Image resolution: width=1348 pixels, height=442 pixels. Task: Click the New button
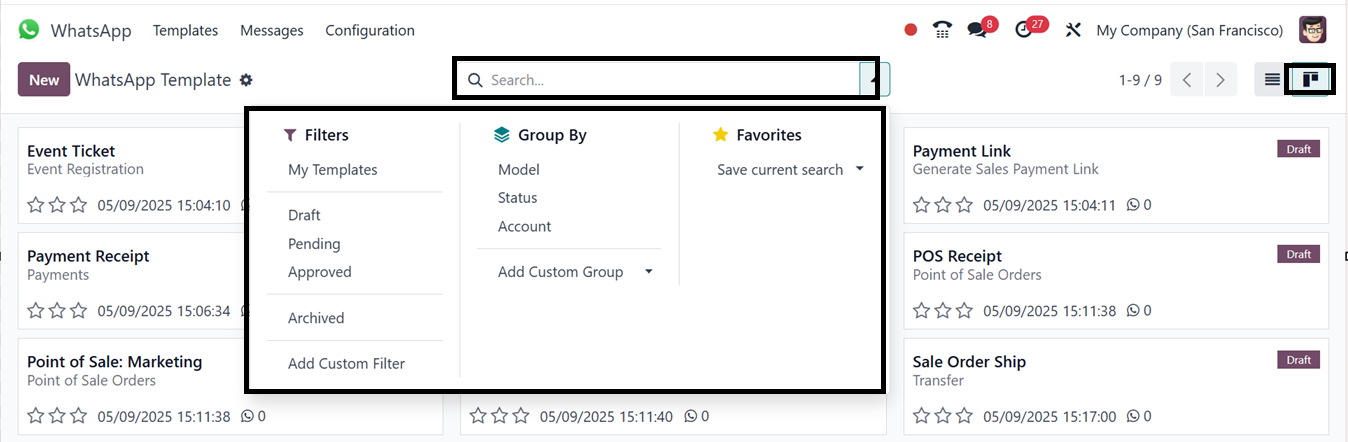click(44, 80)
